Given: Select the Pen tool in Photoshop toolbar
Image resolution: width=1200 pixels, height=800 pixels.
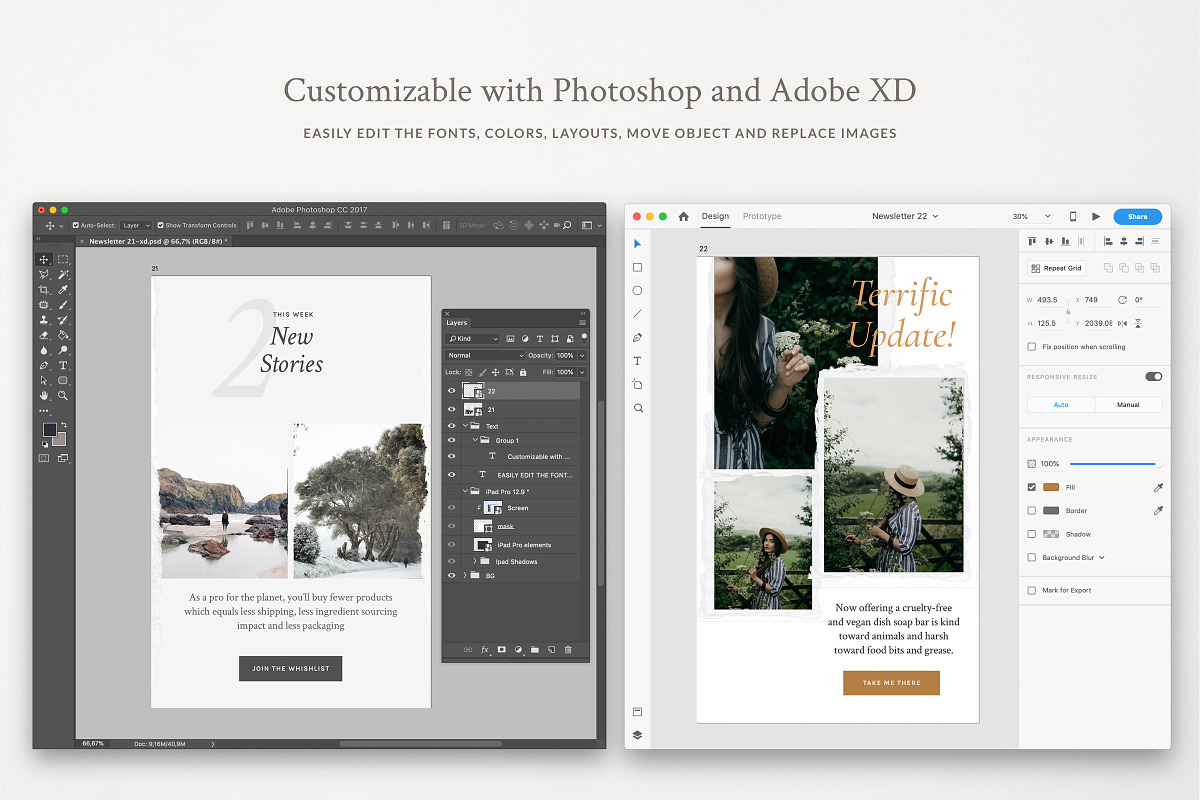Looking at the screenshot, I should 44,366.
